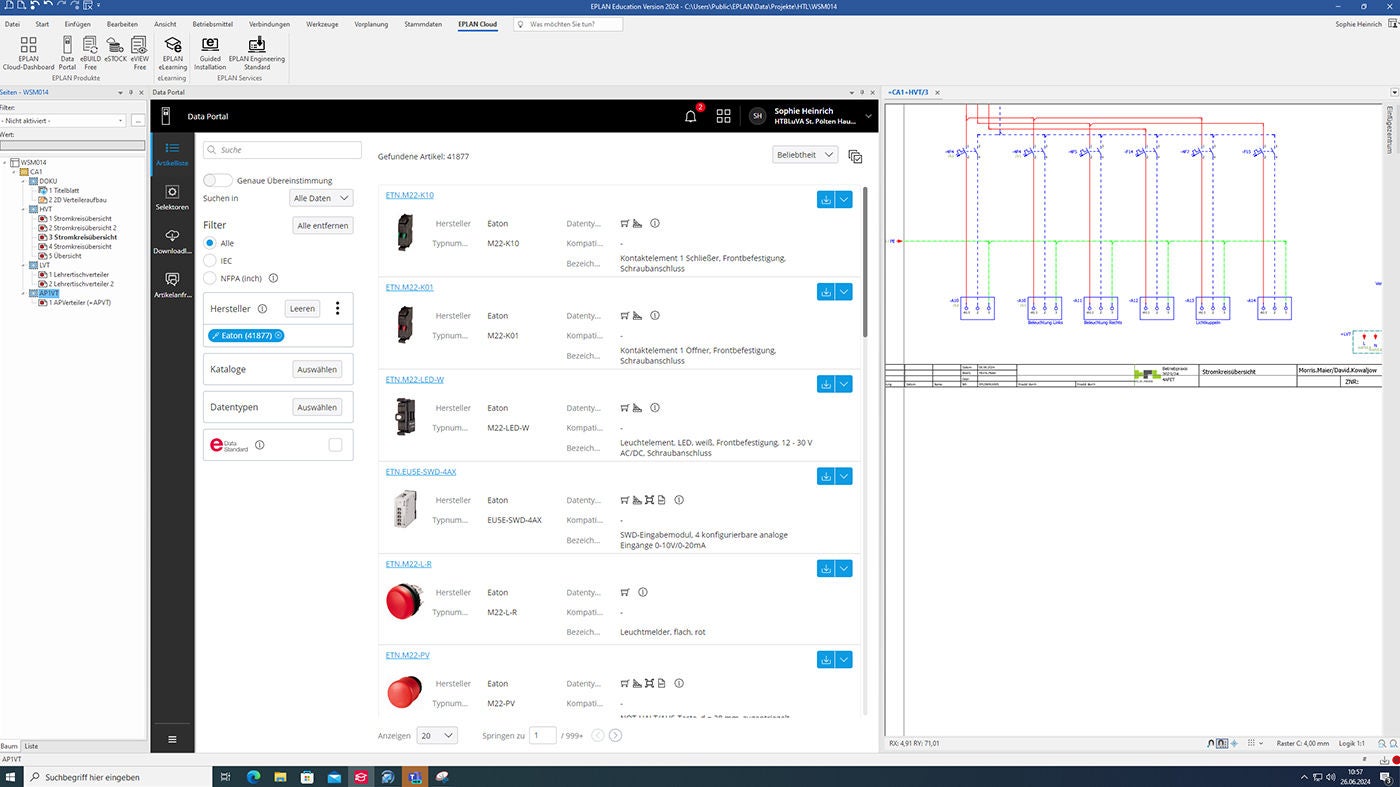
Task: Click the Suche search field
Action: coord(282,150)
